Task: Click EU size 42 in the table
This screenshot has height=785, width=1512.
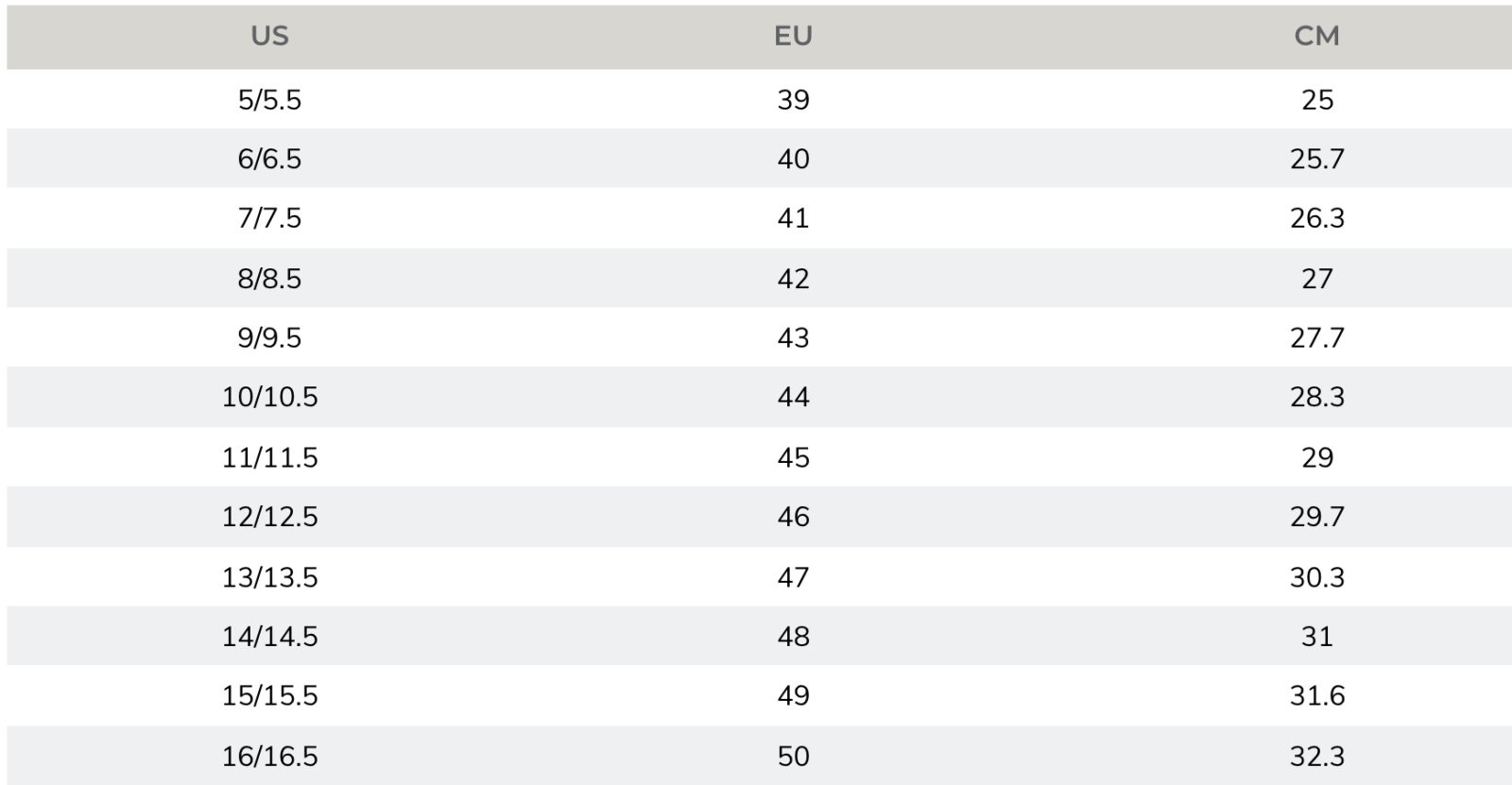Action: tap(793, 279)
